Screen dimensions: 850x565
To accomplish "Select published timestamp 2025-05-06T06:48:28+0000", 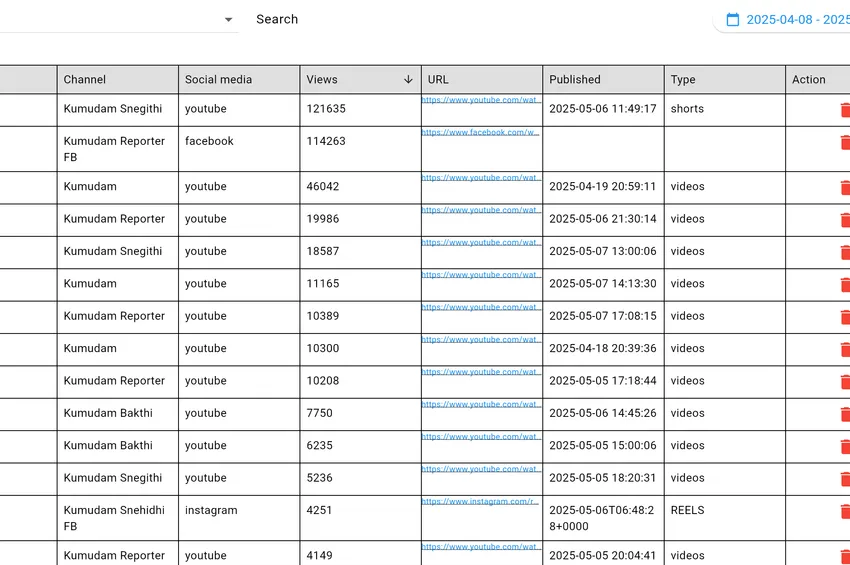I will tap(602, 518).
